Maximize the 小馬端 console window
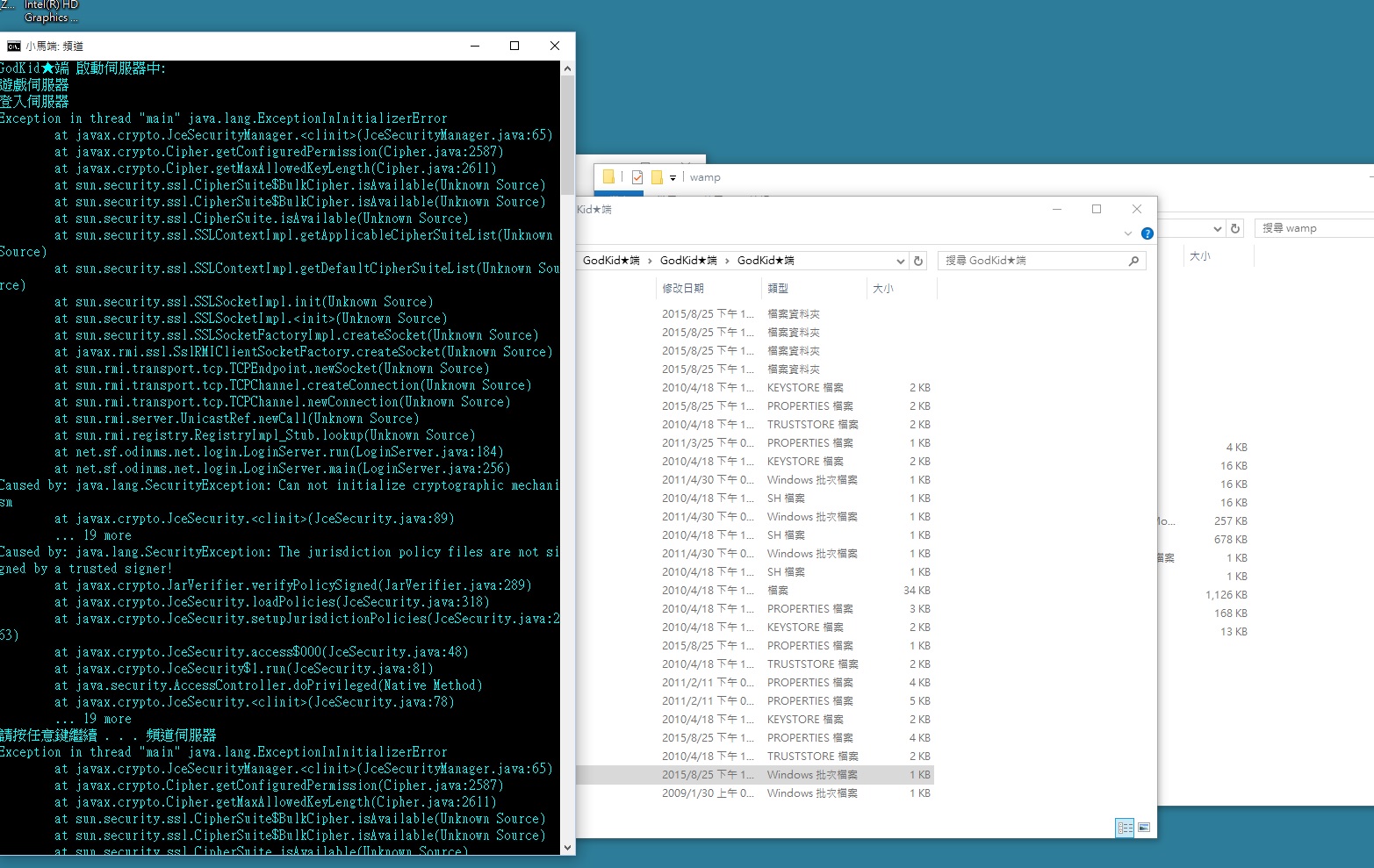Screen dimensions: 1374x868 514,46
